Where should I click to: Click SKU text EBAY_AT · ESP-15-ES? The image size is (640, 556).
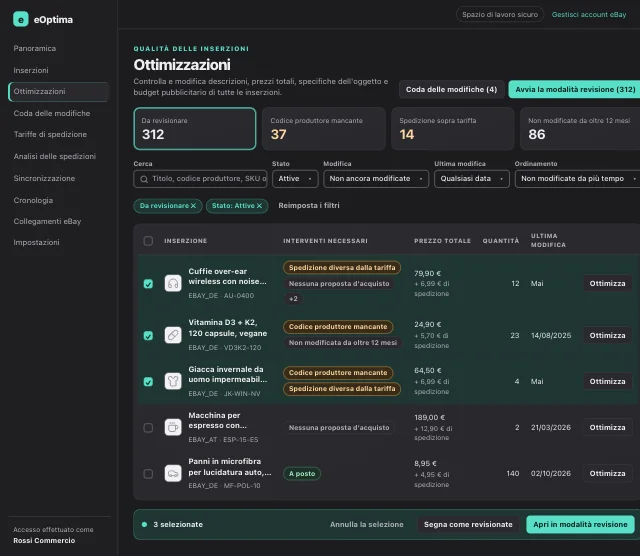[223, 440]
